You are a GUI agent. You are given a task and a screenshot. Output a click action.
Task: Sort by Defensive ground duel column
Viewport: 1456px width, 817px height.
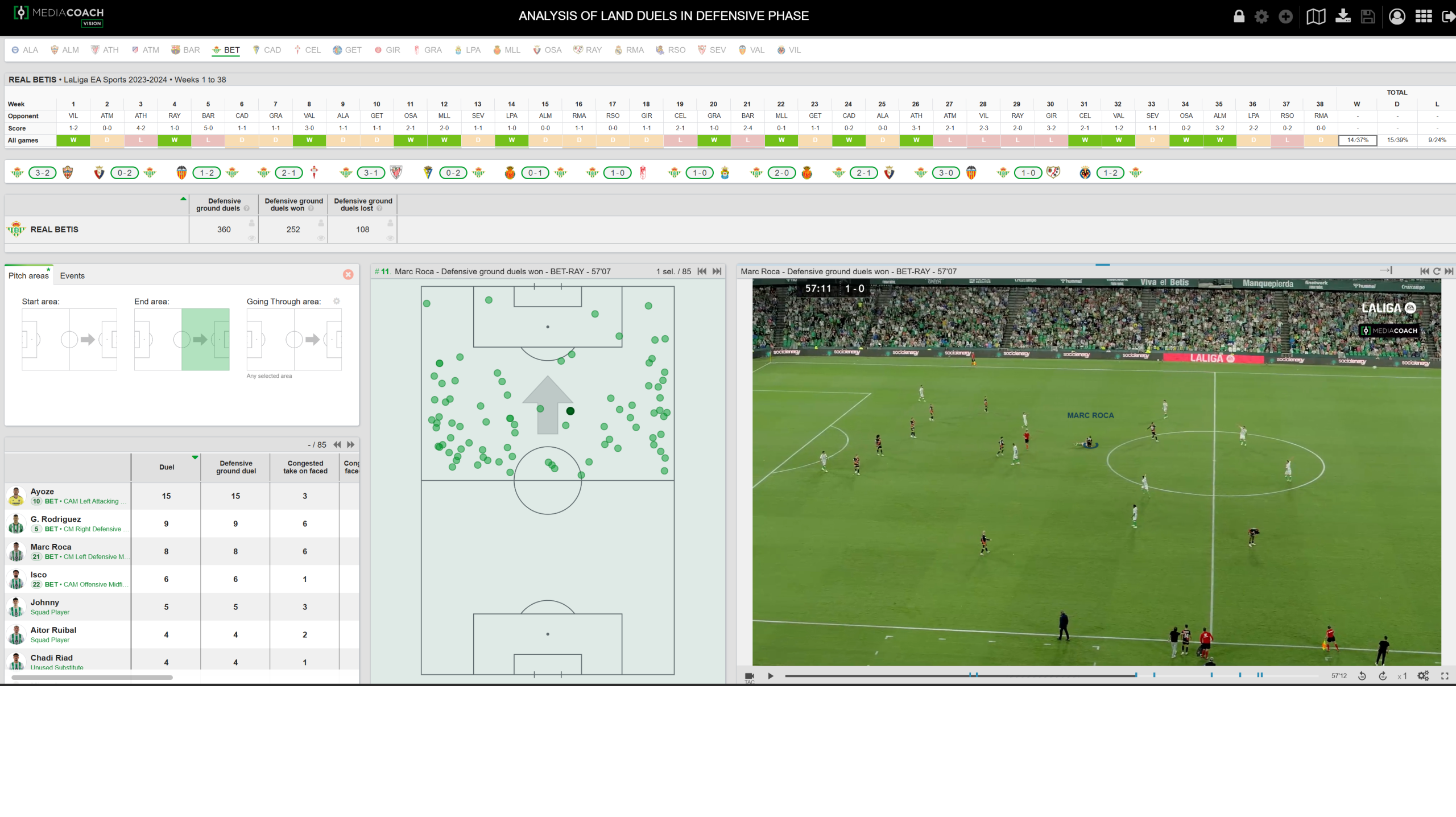point(235,467)
